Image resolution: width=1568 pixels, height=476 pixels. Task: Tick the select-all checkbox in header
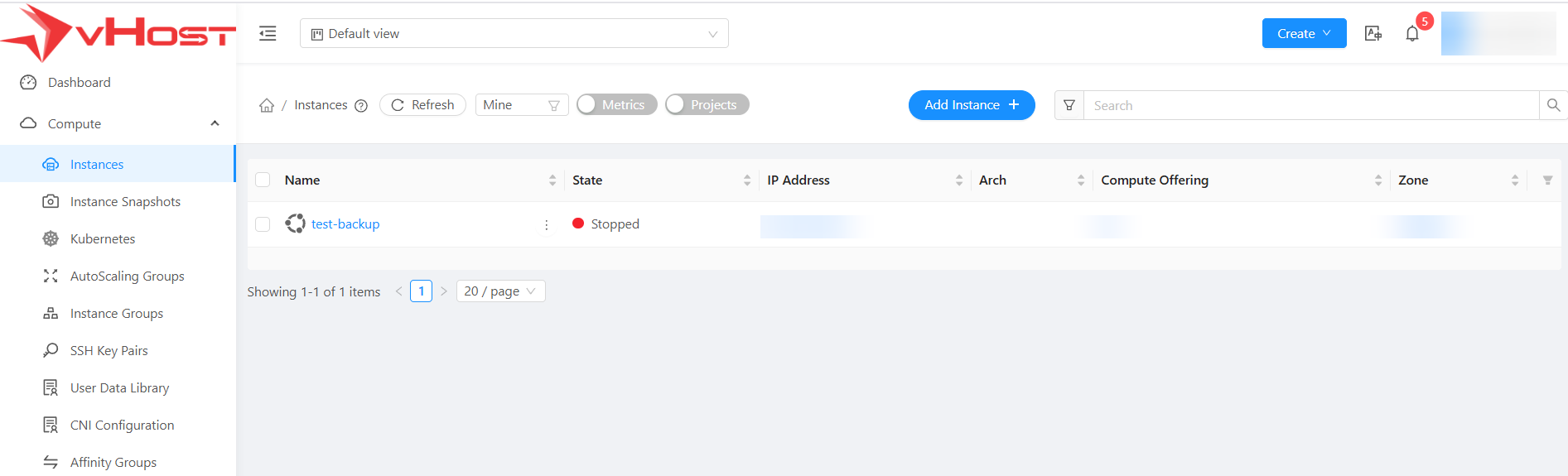263,180
